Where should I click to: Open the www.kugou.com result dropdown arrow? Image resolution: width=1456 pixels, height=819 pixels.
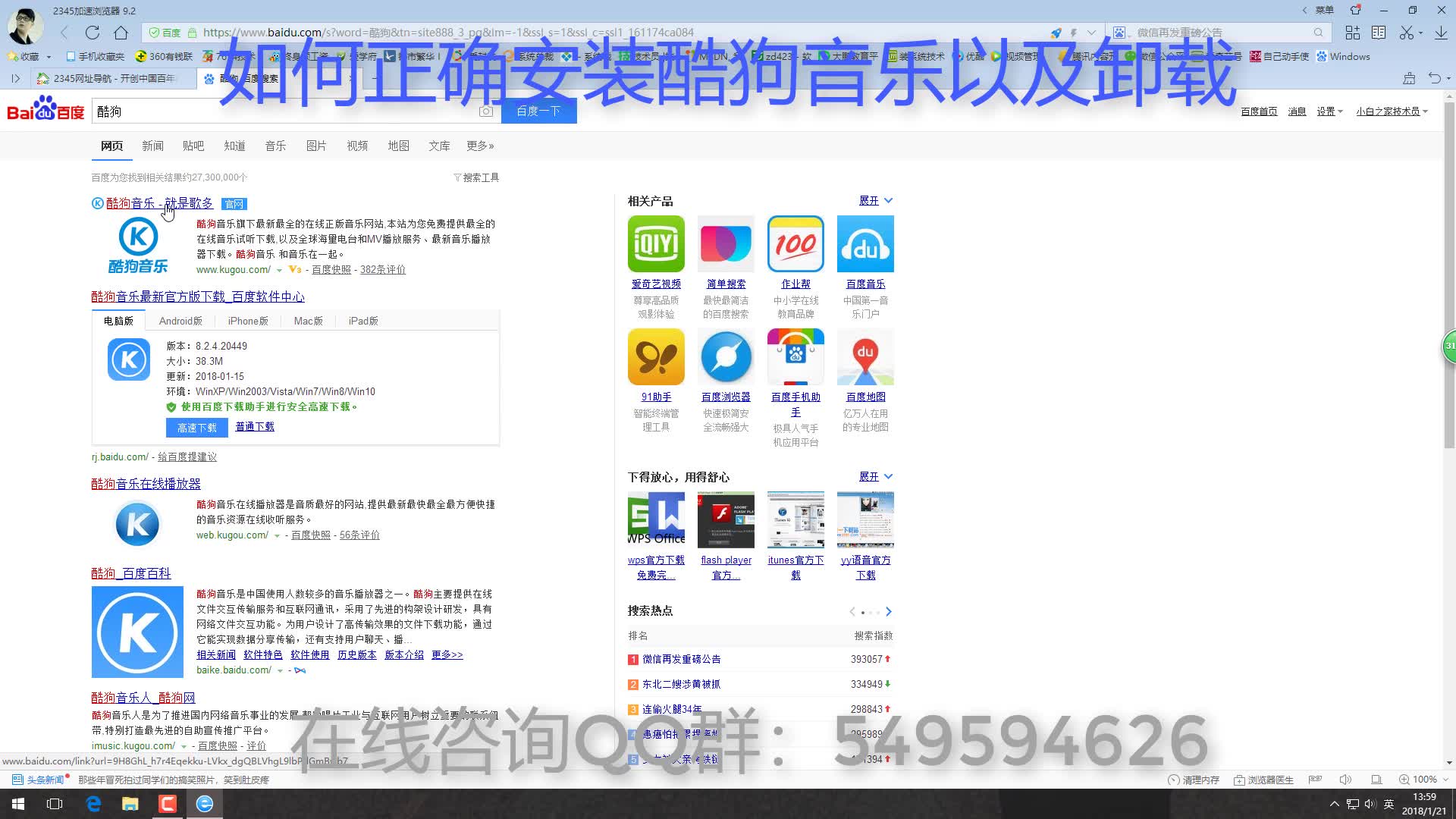pos(279,271)
